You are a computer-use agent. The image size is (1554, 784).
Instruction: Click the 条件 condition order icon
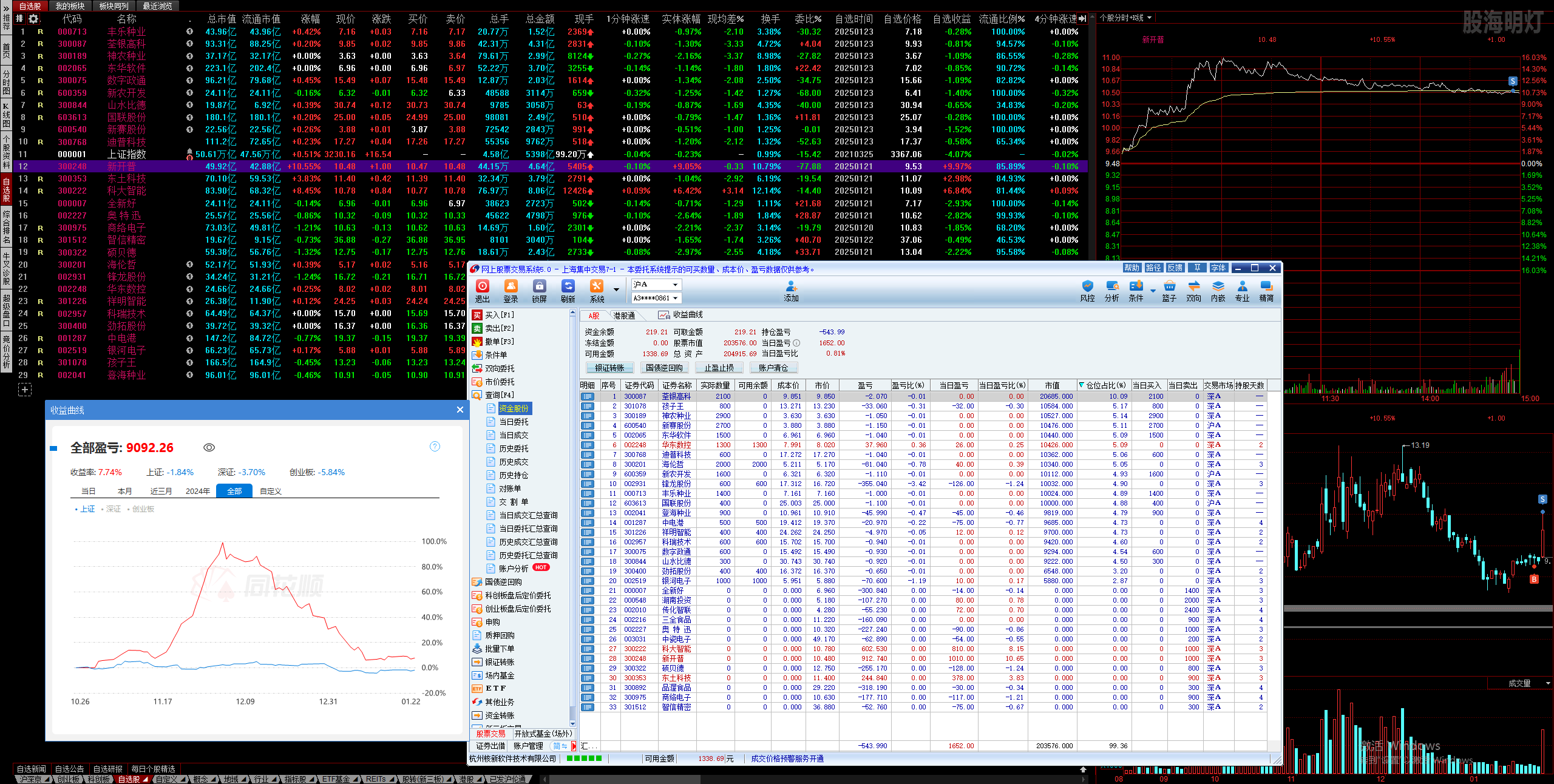pos(1136,291)
